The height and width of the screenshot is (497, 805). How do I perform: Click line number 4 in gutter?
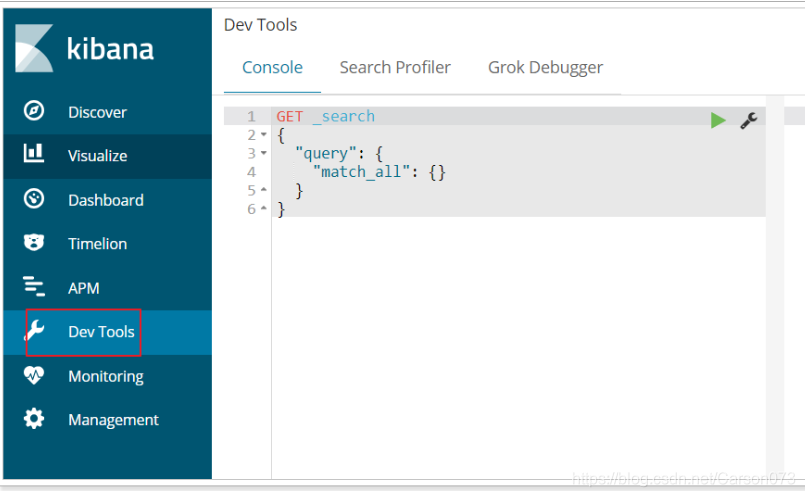(251, 172)
